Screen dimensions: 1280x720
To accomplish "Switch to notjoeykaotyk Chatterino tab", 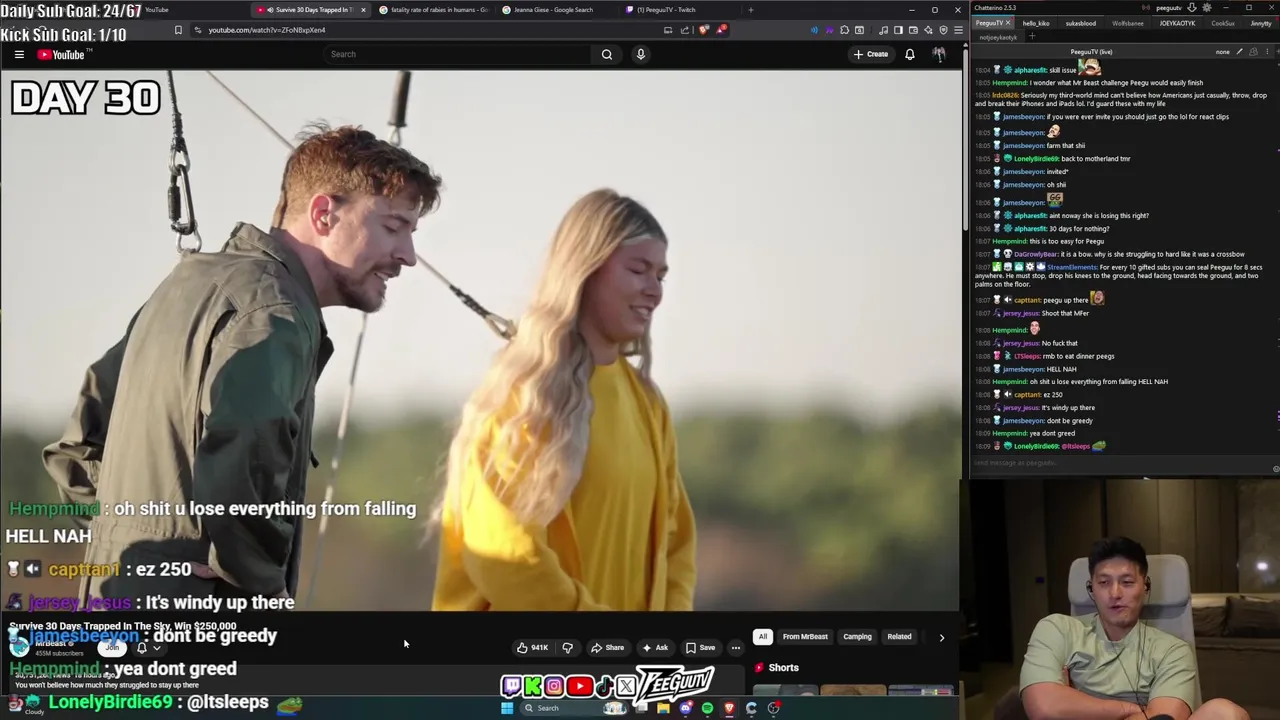I will (998, 37).
